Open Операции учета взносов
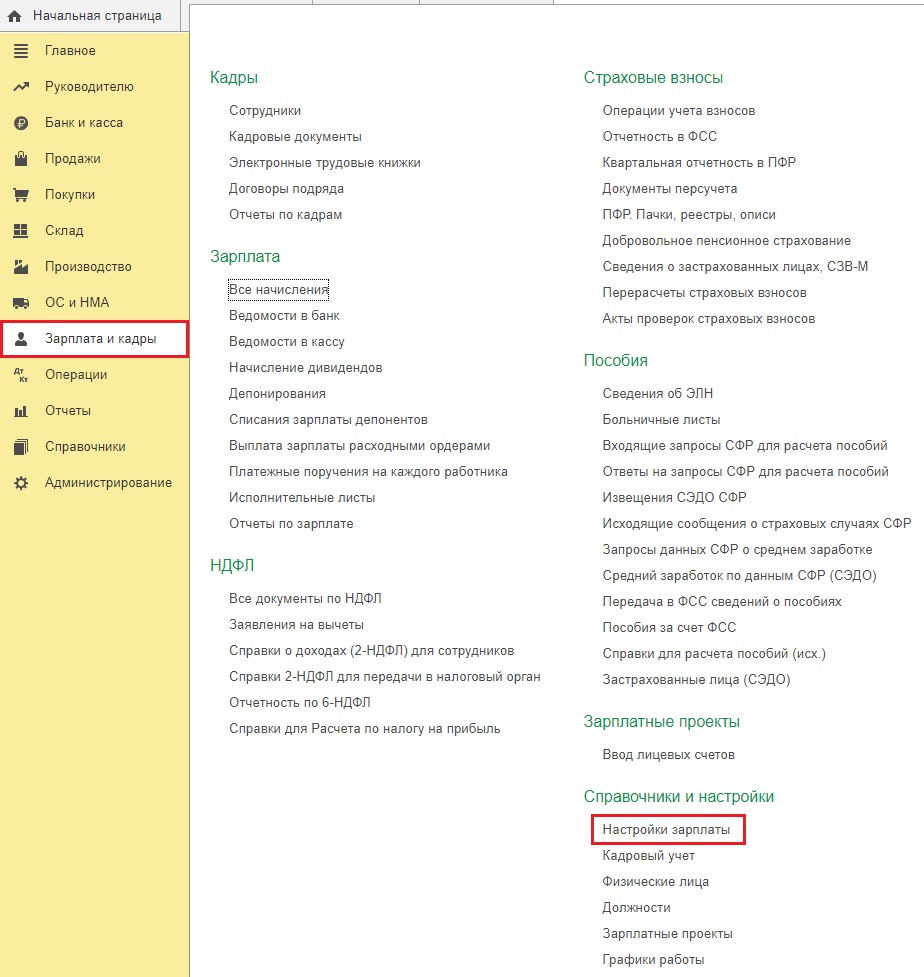The width and height of the screenshot is (924, 977). [679, 111]
